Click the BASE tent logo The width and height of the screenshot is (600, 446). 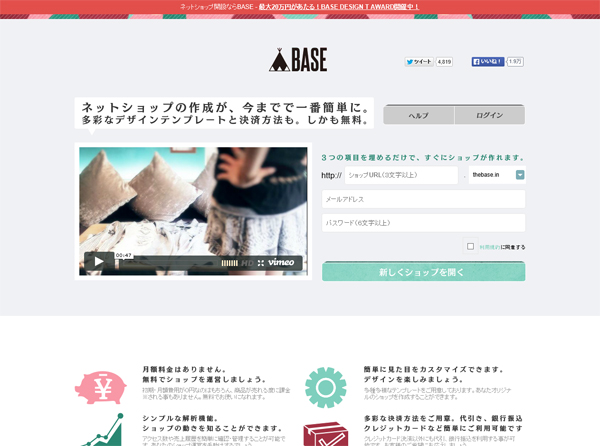pos(298,60)
